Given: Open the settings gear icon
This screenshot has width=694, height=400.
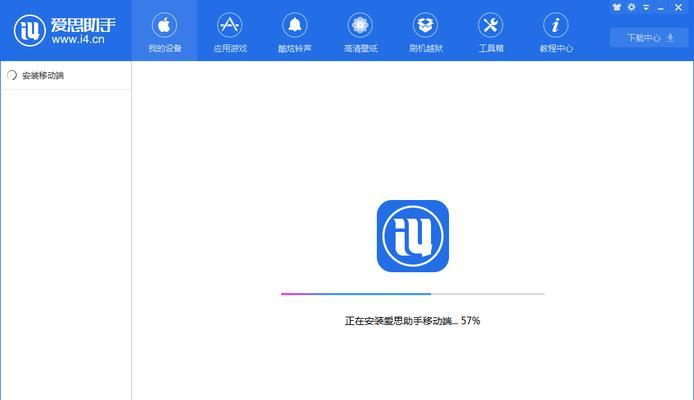Looking at the screenshot, I should tap(632, 7).
